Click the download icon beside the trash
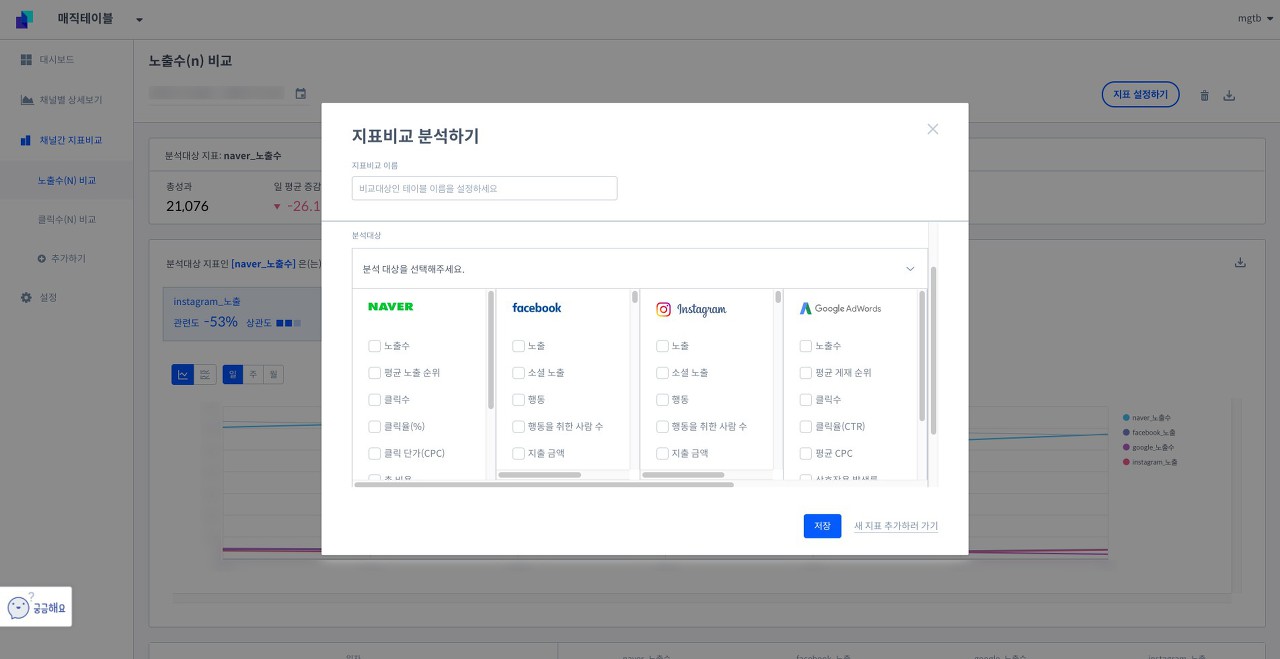This screenshot has height=659, width=1280. click(x=1230, y=96)
